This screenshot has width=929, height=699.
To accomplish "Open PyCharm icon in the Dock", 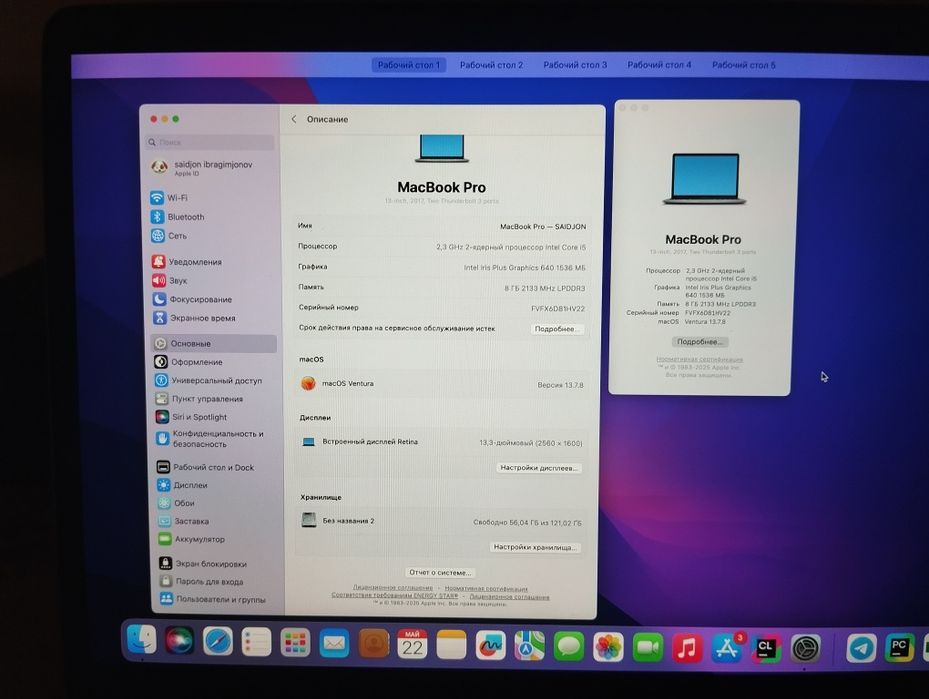I will click(899, 647).
